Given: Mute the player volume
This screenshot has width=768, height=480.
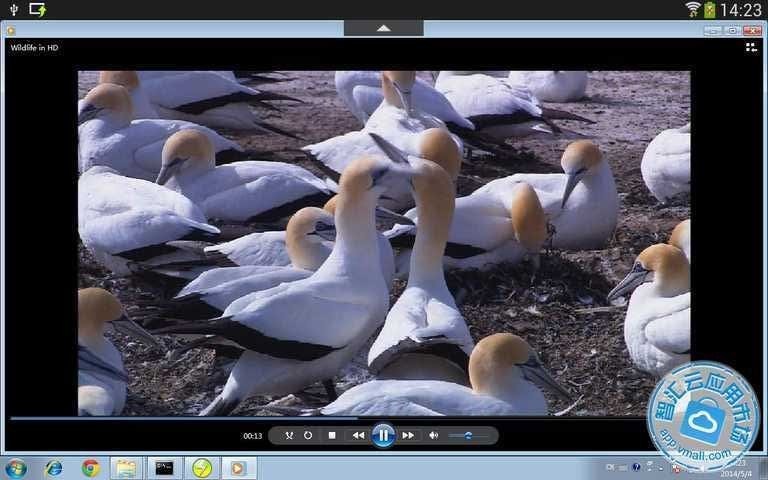Looking at the screenshot, I should (434, 435).
